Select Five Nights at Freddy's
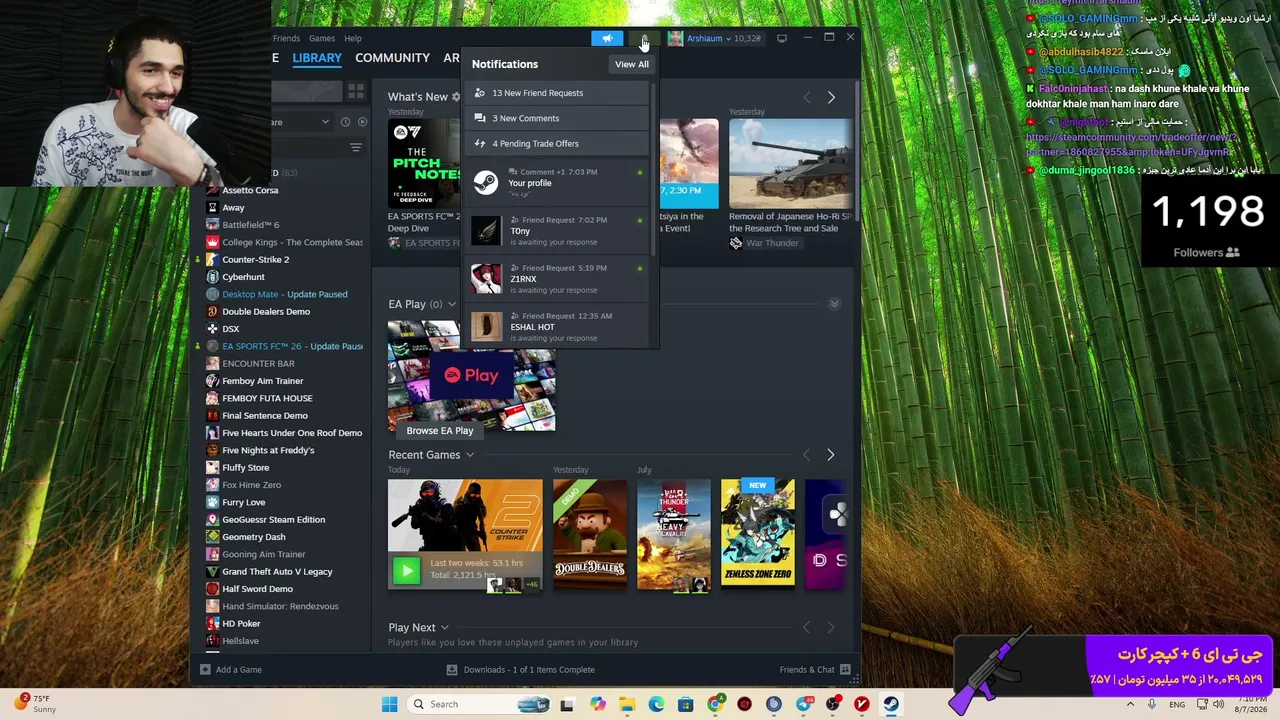This screenshot has width=1280, height=720. [x=268, y=450]
